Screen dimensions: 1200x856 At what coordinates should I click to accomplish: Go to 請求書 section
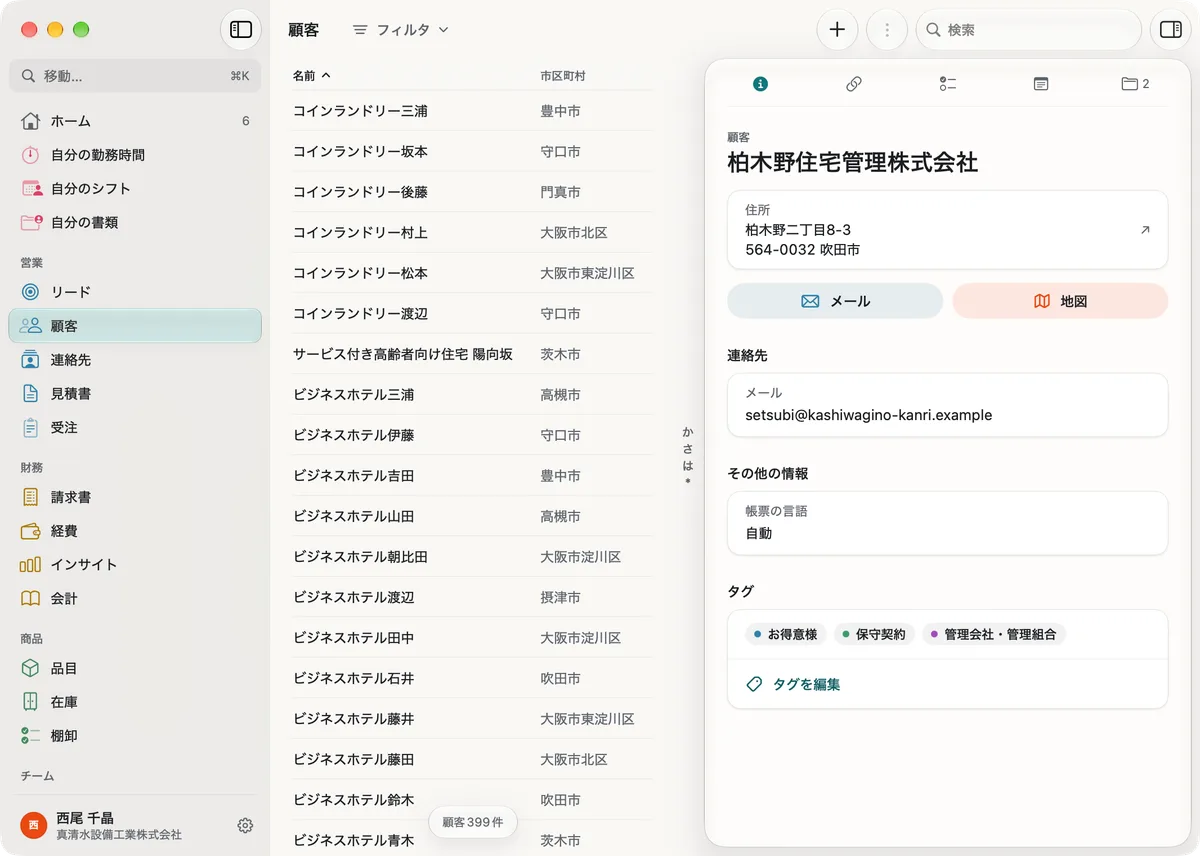135,497
